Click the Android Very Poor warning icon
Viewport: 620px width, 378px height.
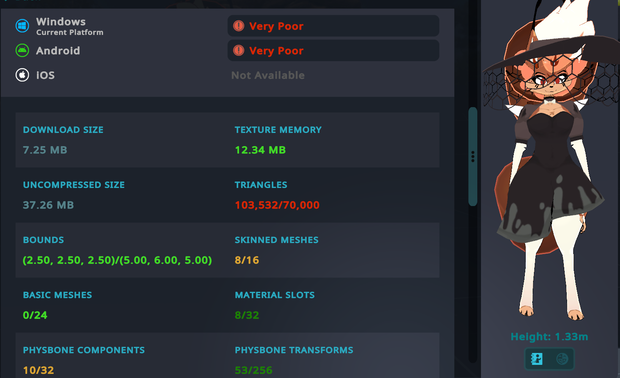(x=238, y=50)
